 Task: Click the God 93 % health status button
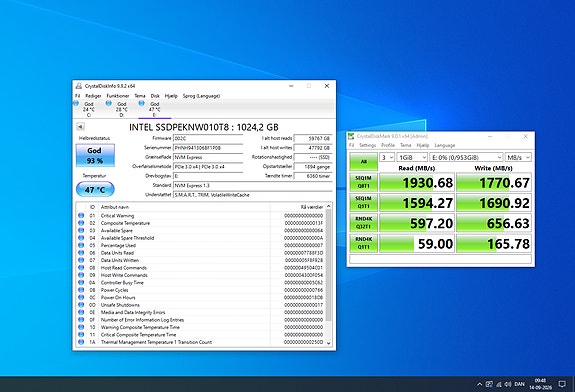(95, 155)
